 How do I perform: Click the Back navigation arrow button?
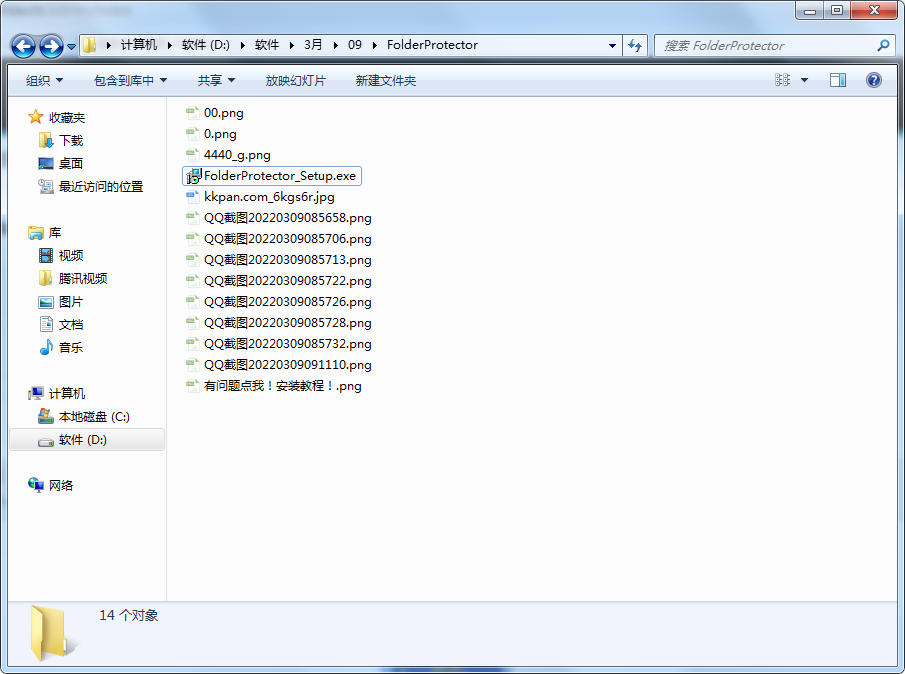pyautogui.click(x=24, y=46)
